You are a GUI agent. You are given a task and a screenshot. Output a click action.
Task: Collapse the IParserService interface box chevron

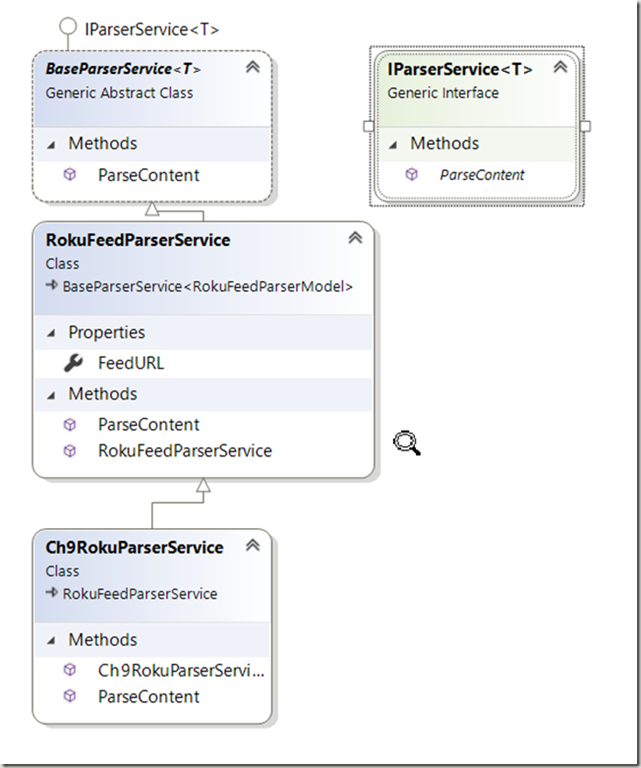tap(560, 68)
